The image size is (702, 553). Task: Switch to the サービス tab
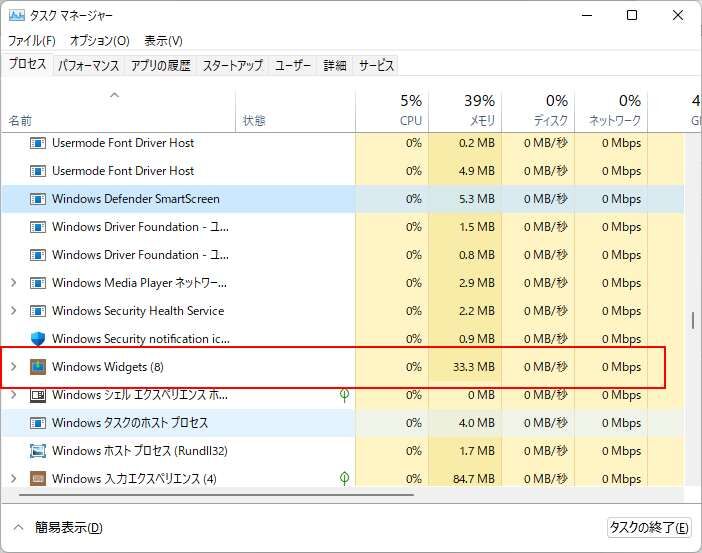(x=377, y=66)
